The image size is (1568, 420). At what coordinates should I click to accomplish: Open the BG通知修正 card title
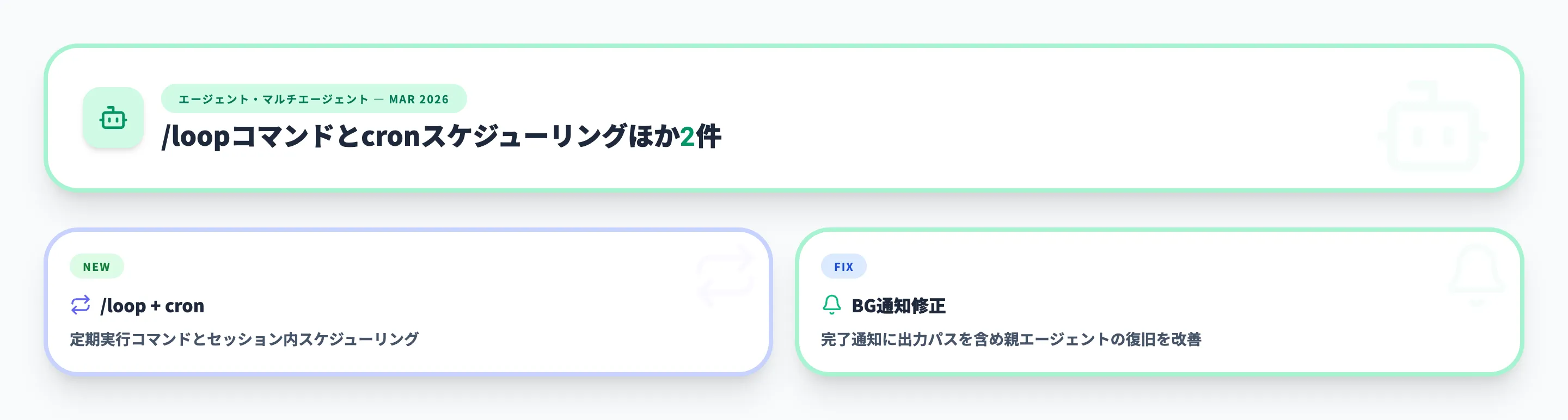(898, 306)
